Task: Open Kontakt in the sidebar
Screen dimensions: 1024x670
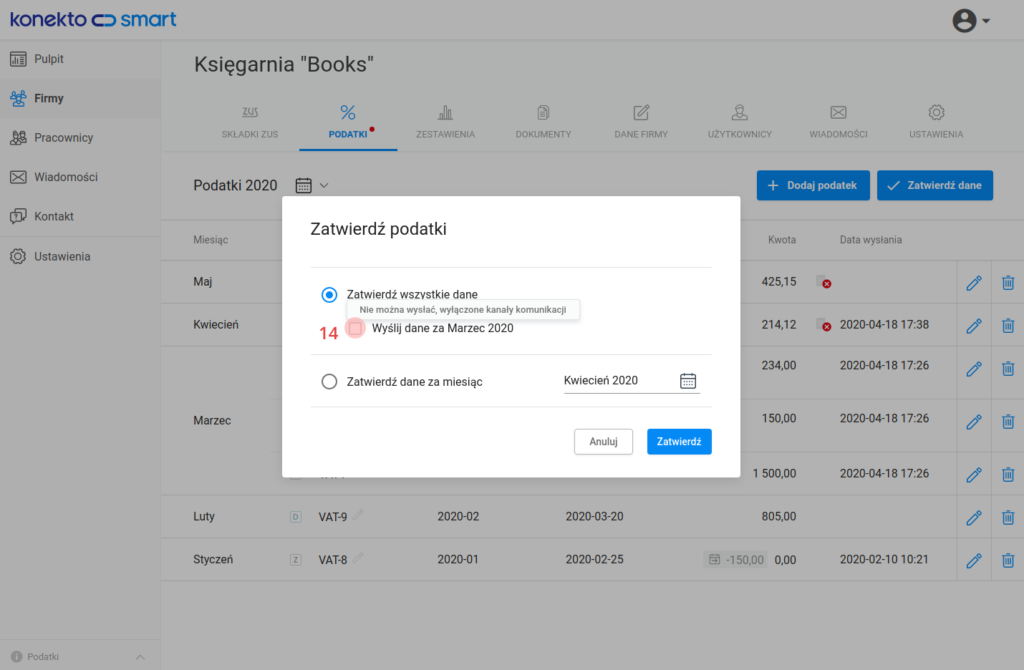Action: 80,216
